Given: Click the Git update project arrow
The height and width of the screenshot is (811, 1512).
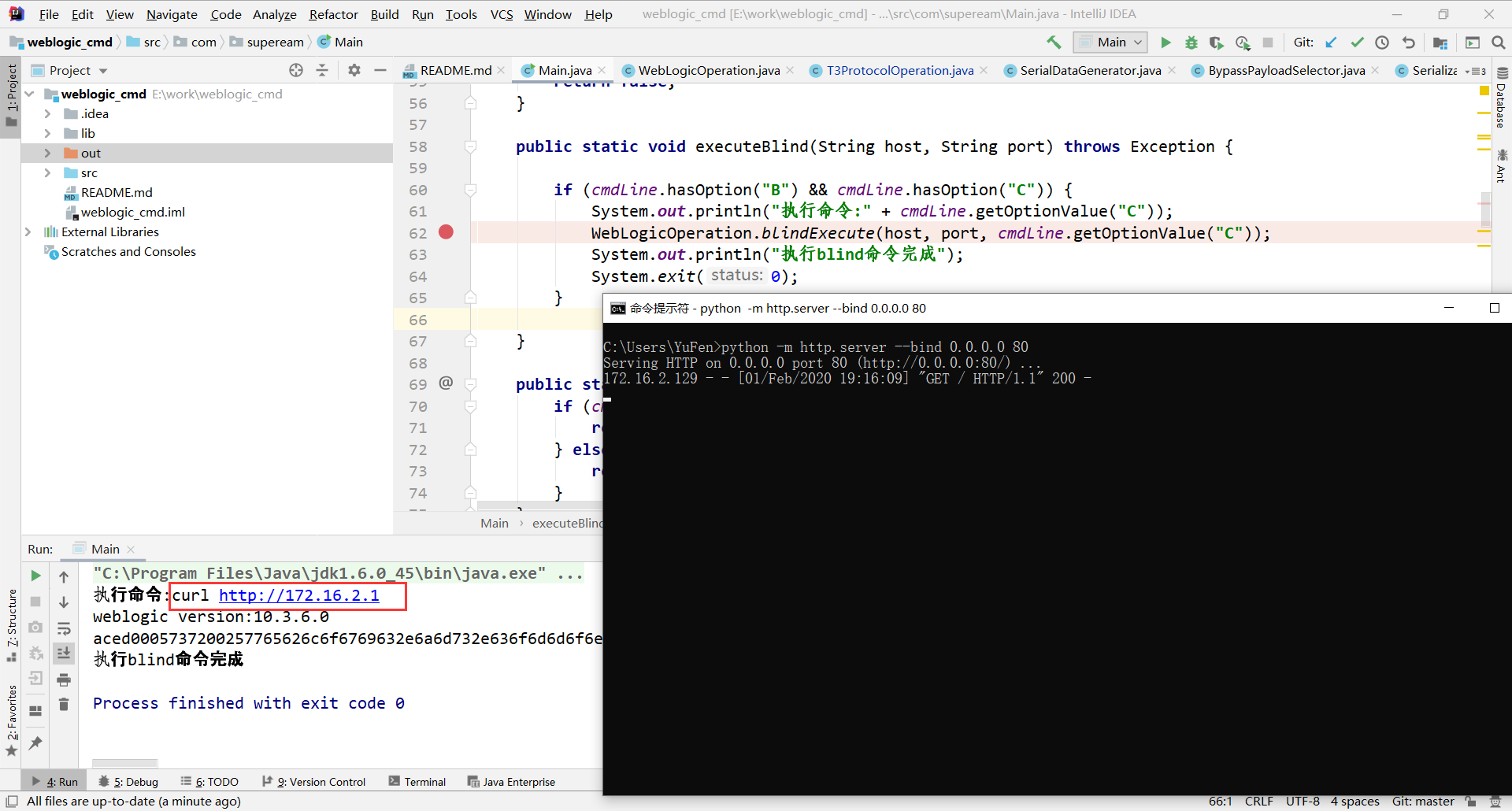Looking at the screenshot, I should point(1331,43).
